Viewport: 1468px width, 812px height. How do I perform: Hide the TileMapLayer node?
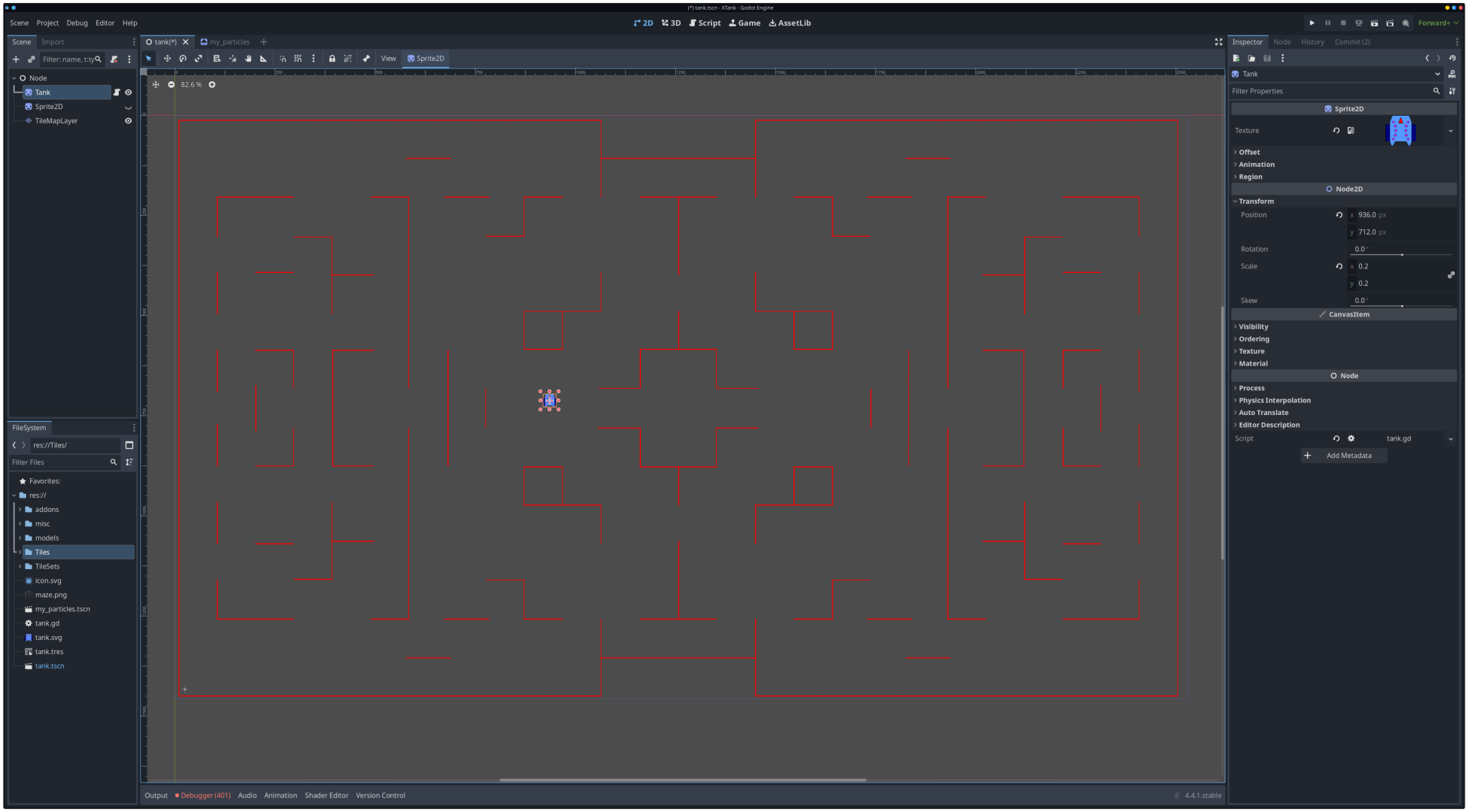[x=128, y=120]
